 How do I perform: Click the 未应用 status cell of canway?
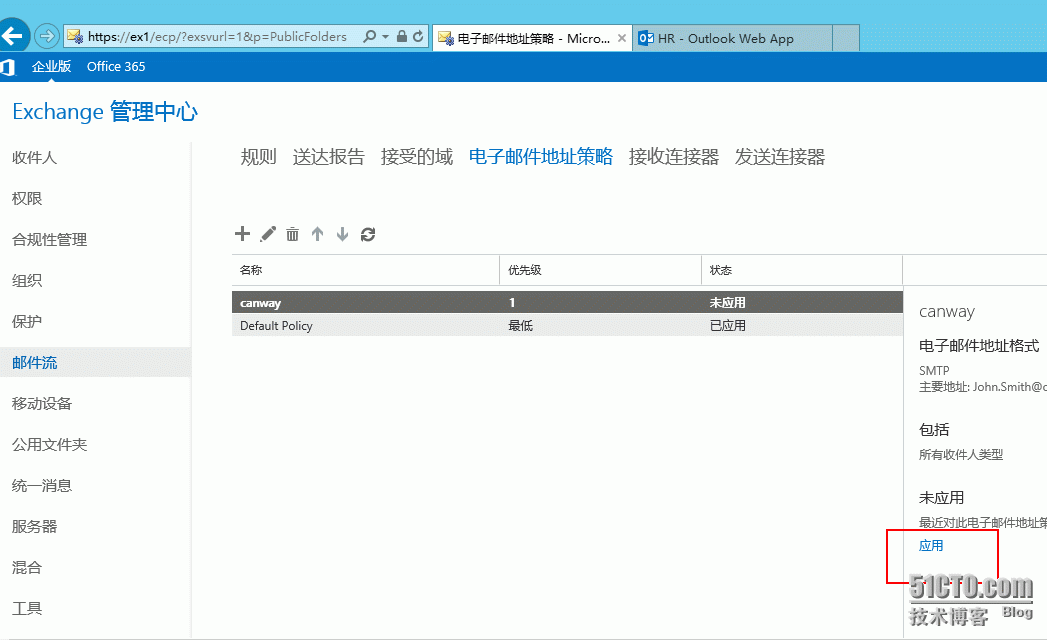click(727, 303)
